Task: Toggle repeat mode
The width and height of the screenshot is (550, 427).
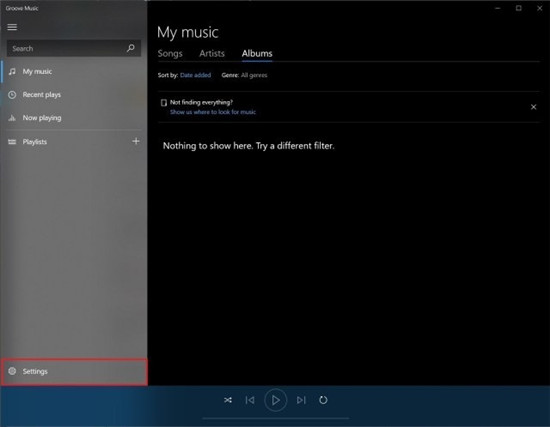Action: pos(323,400)
